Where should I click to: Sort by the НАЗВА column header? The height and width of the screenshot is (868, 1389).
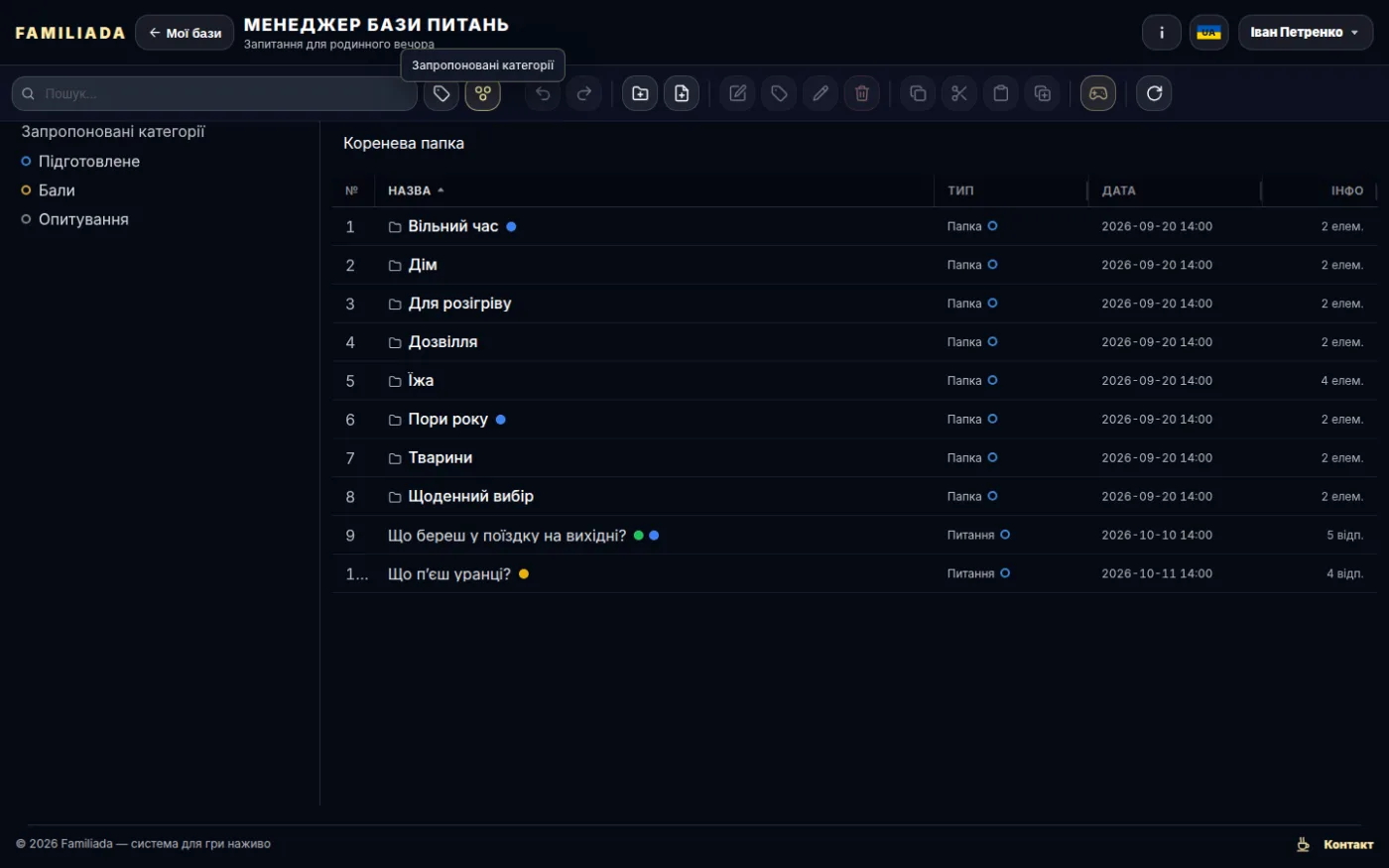(416, 190)
